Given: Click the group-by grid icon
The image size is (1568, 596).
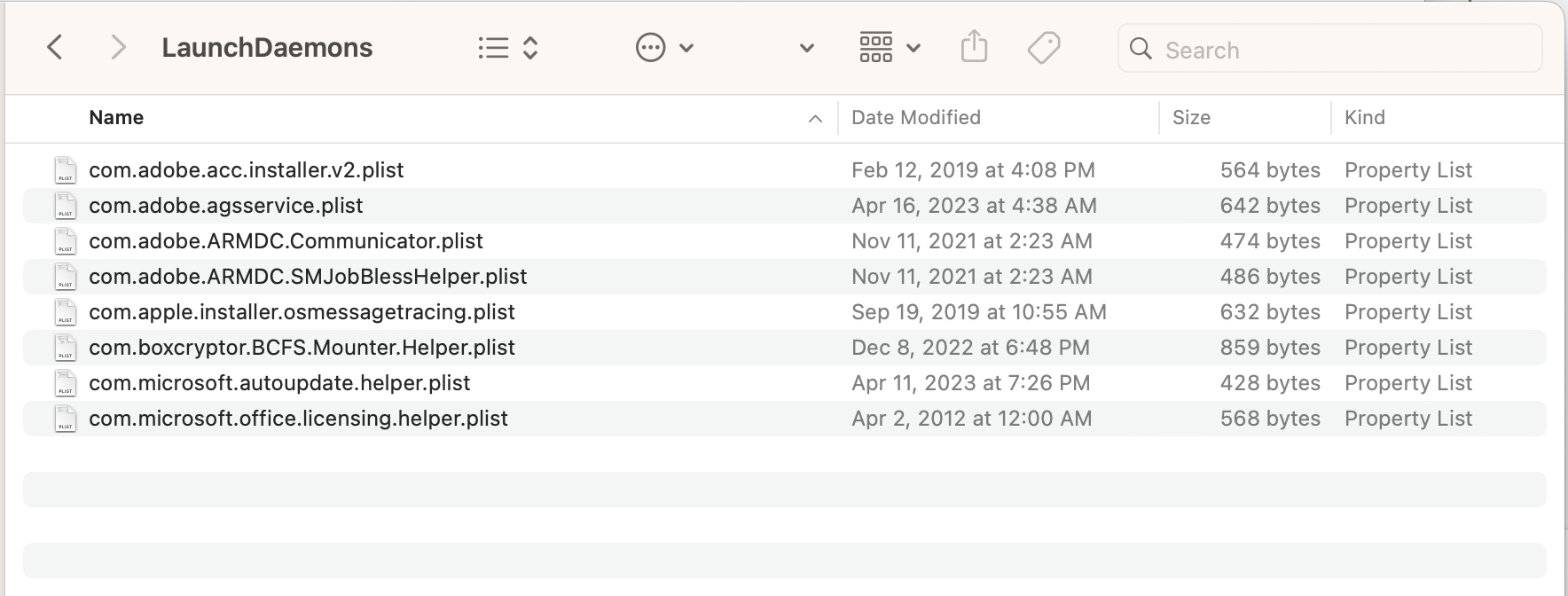Looking at the screenshot, I should pos(875,48).
